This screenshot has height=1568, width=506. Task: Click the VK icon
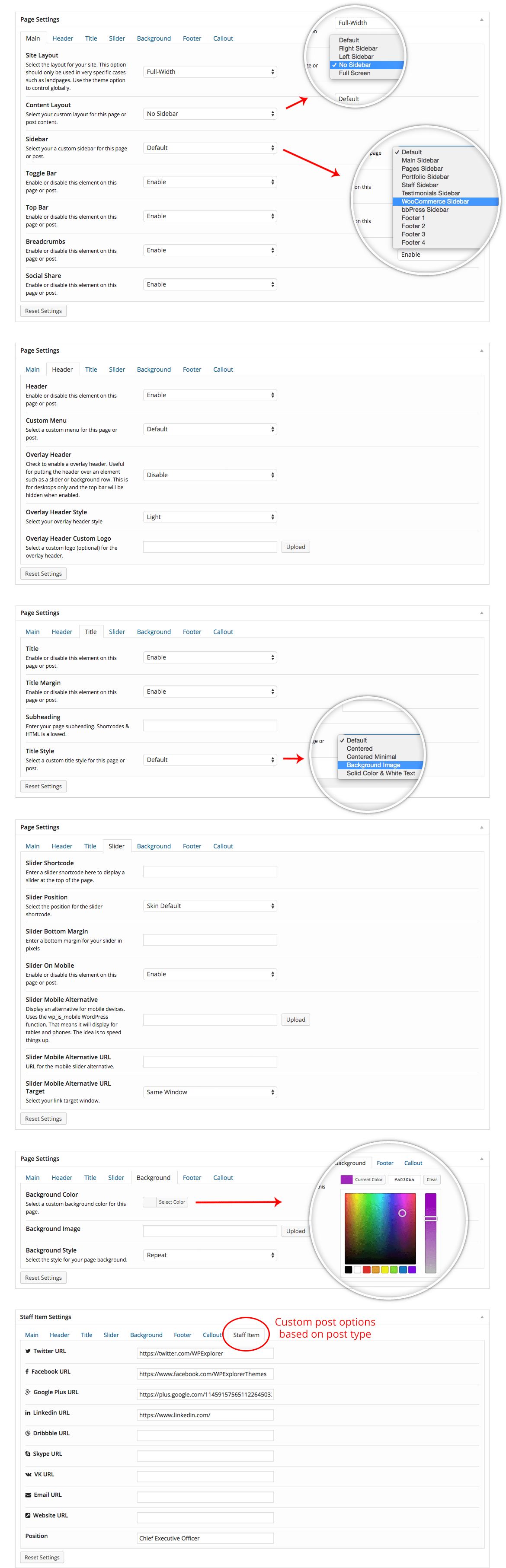point(28,1474)
